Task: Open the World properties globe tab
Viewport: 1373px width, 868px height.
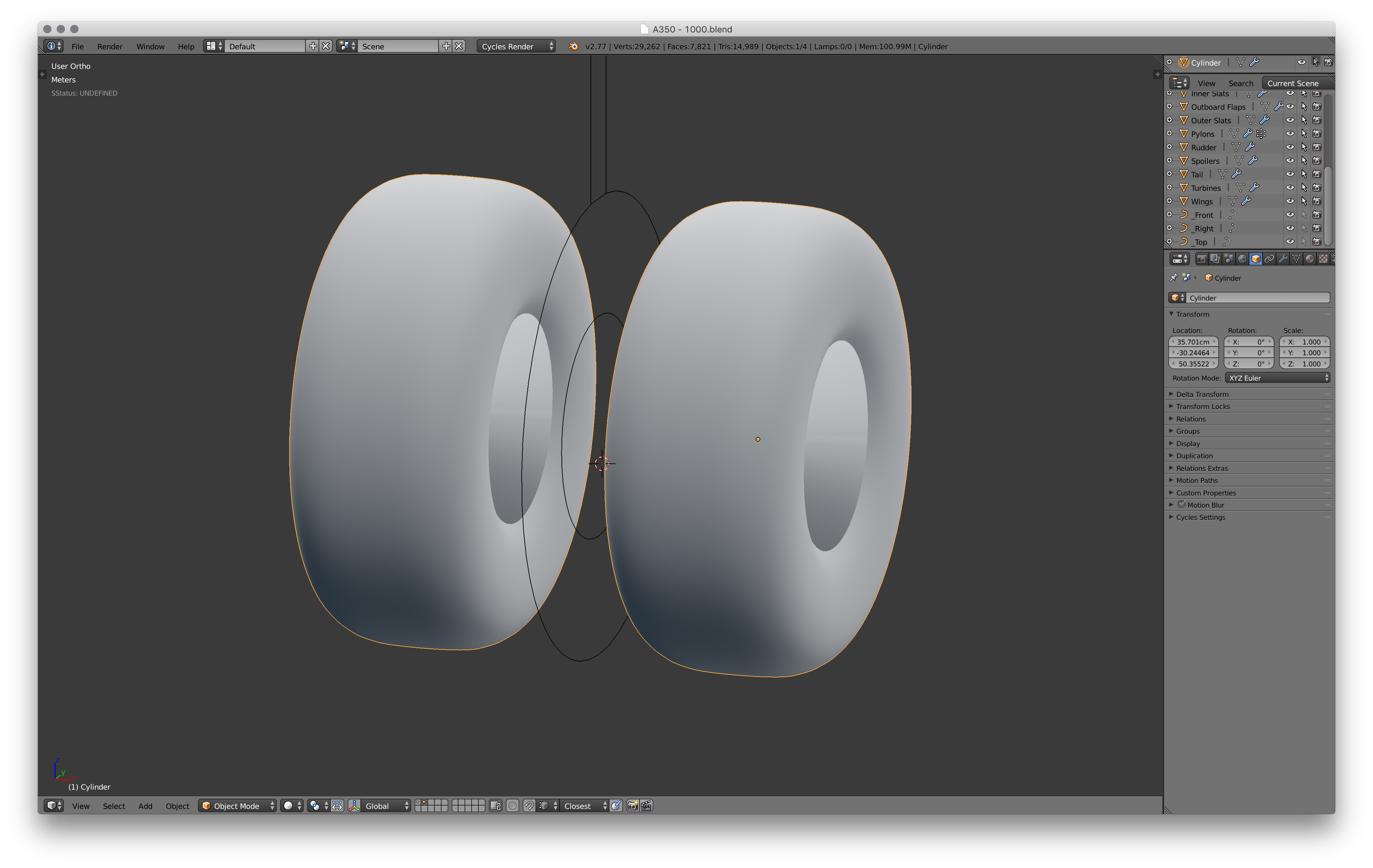Action: click(x=1242, y=259)
